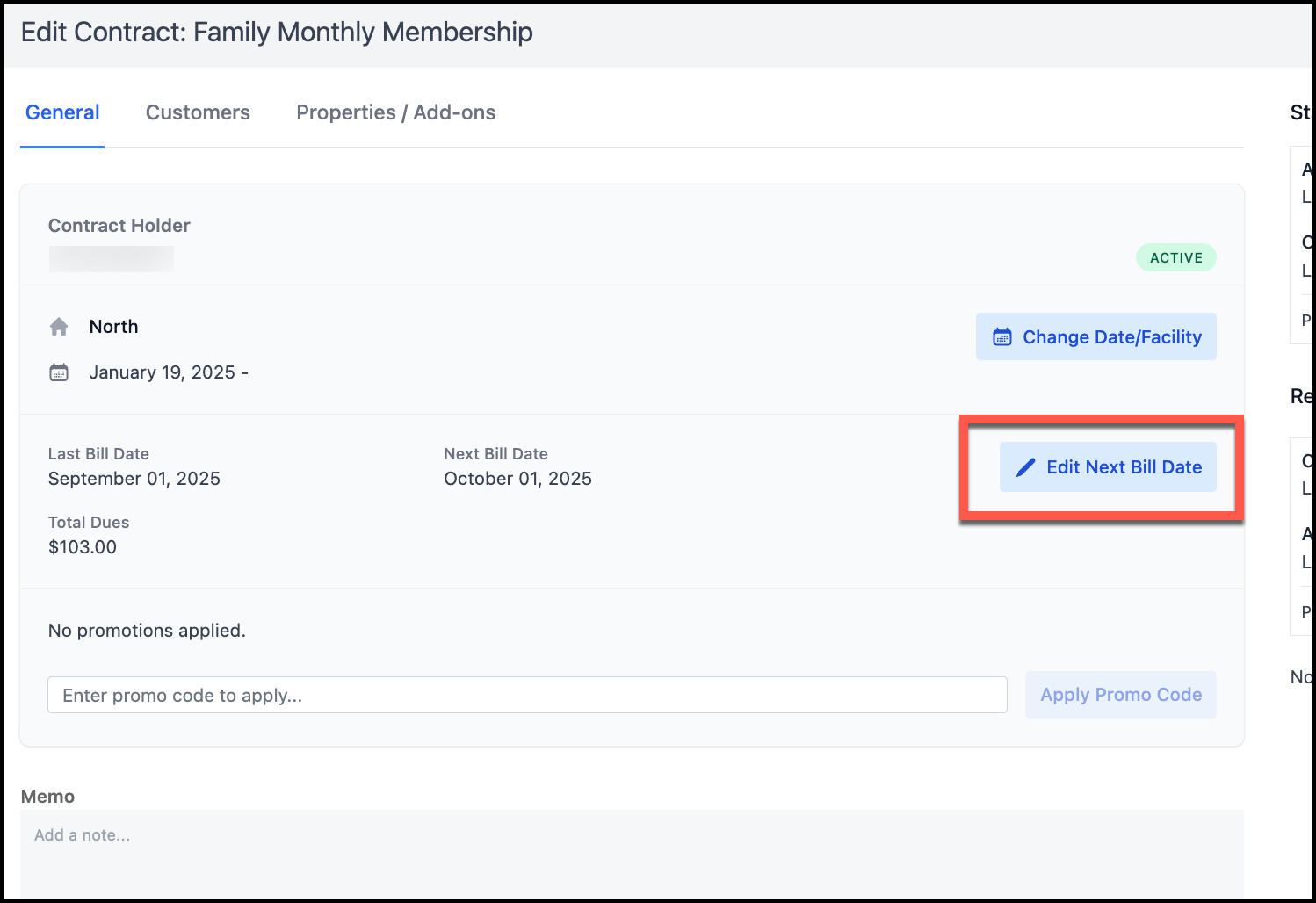Click the green ACTIVE status badge

click(x=1175, y=257)
